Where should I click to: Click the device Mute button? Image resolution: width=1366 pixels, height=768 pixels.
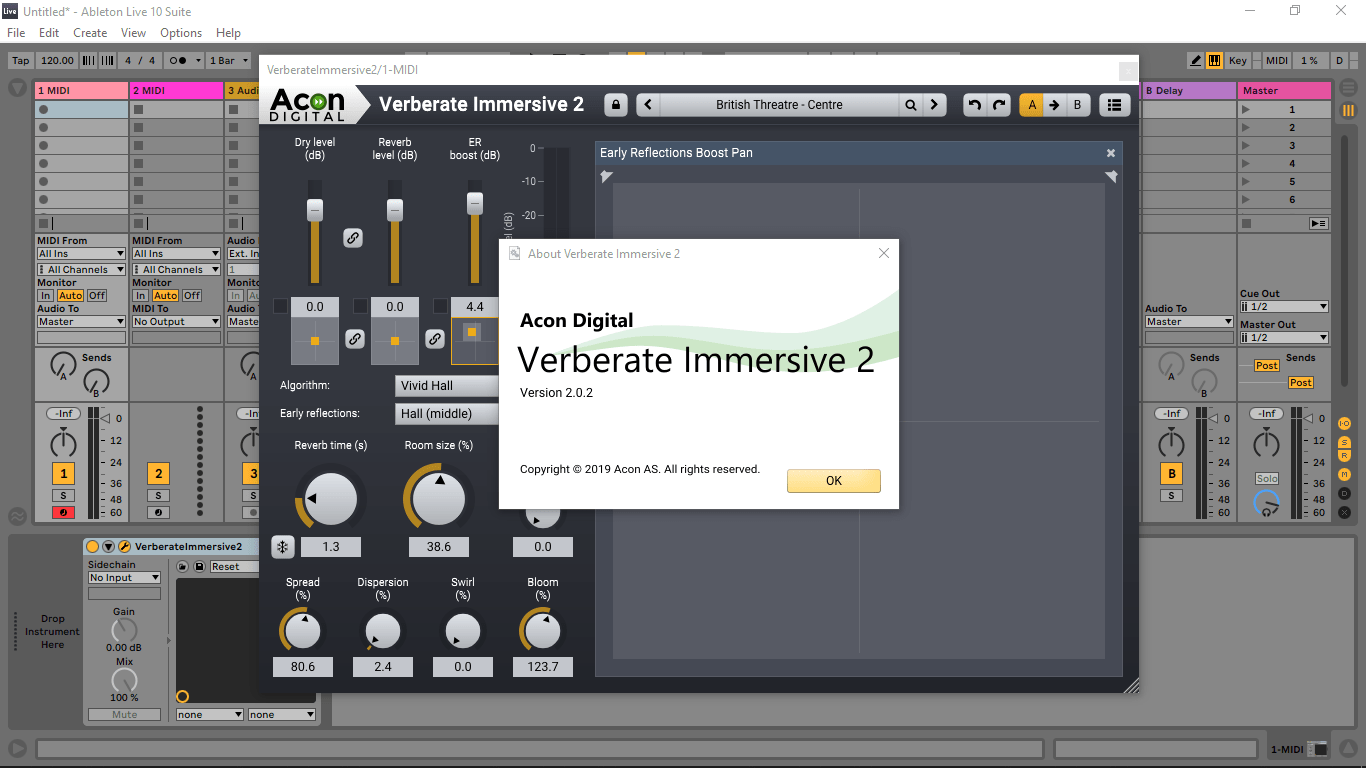click(124, 715)
